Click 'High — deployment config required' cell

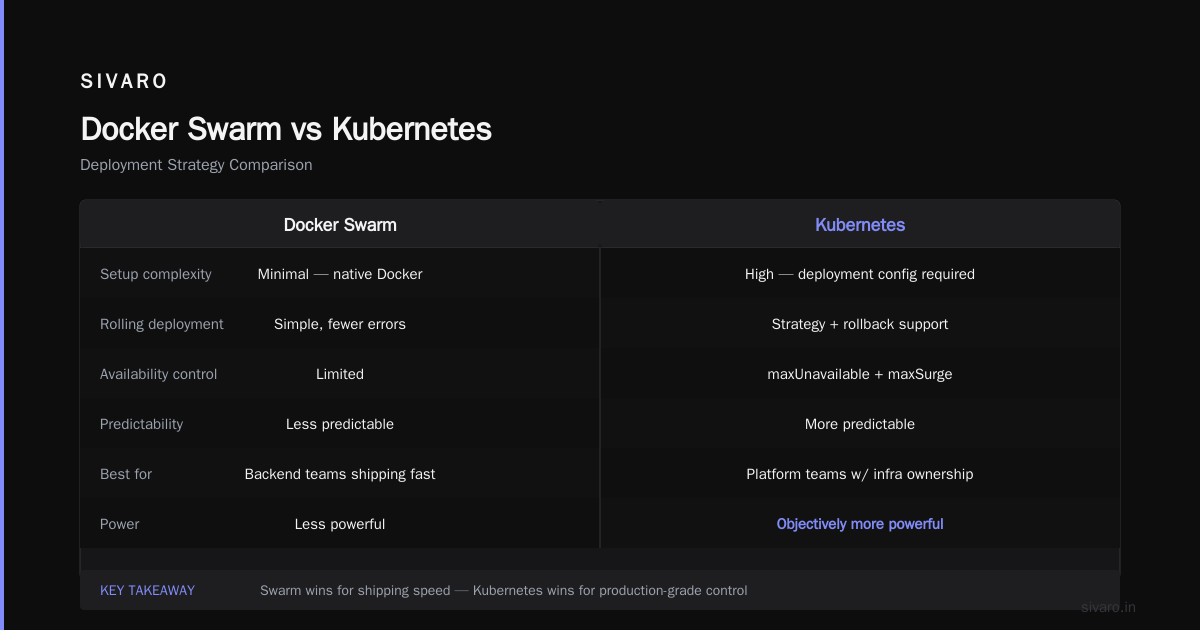tap(860, 274)
